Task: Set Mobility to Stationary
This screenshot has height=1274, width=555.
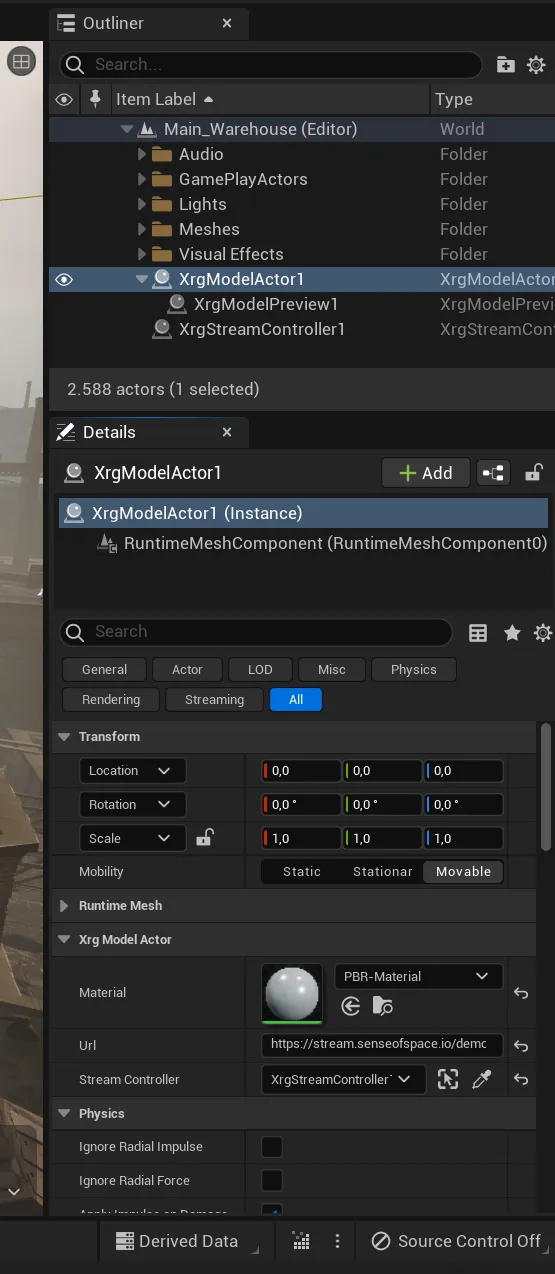Action: 382,872
